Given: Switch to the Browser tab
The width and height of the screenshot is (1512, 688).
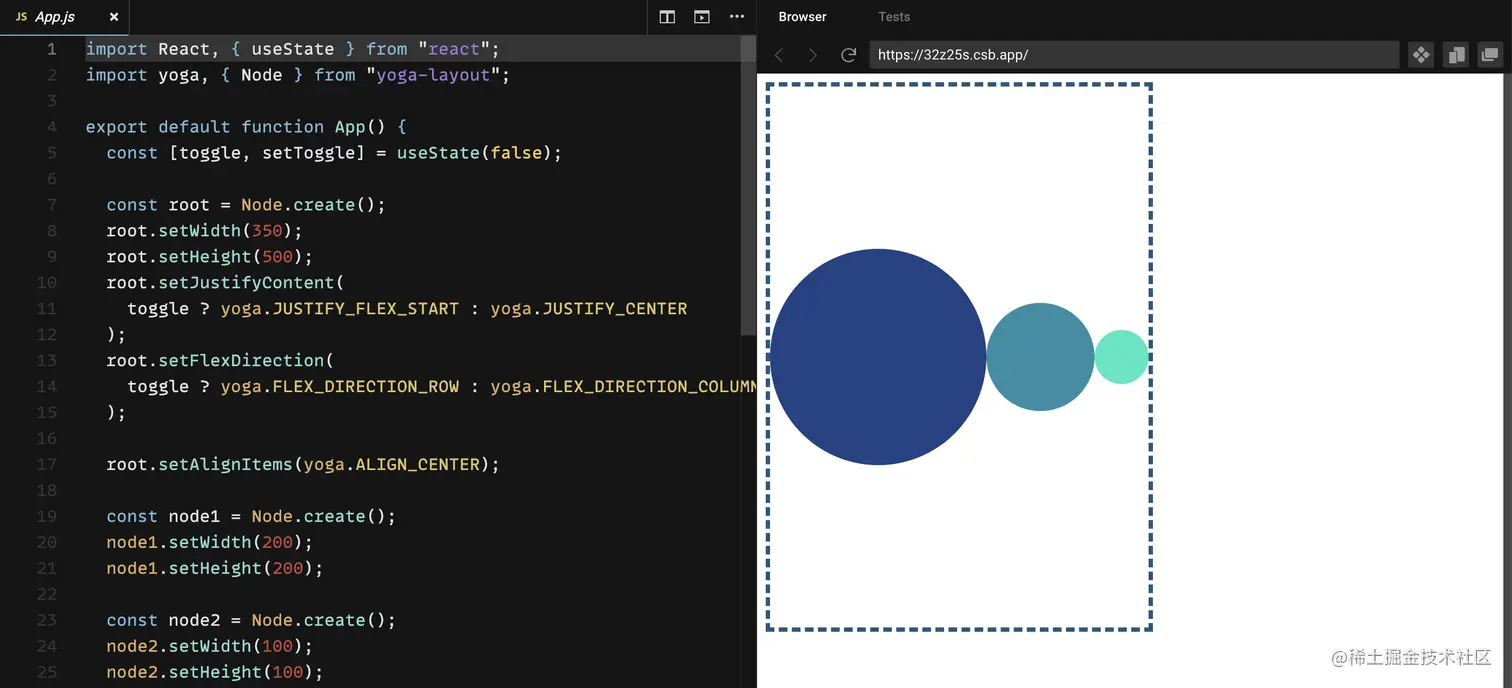Looking at the screenshot, I should [803, 17].
